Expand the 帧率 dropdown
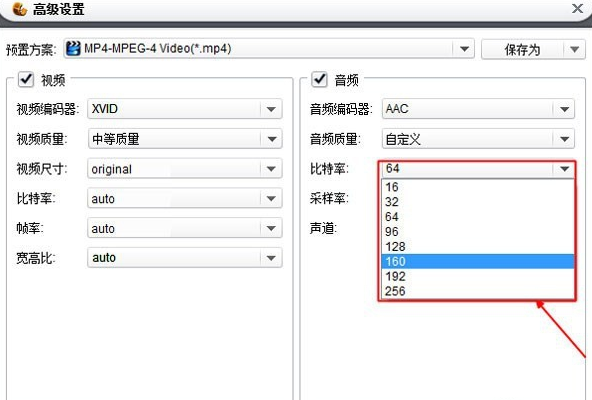This screenshot has width=592, height=400. tap(271, 228)
